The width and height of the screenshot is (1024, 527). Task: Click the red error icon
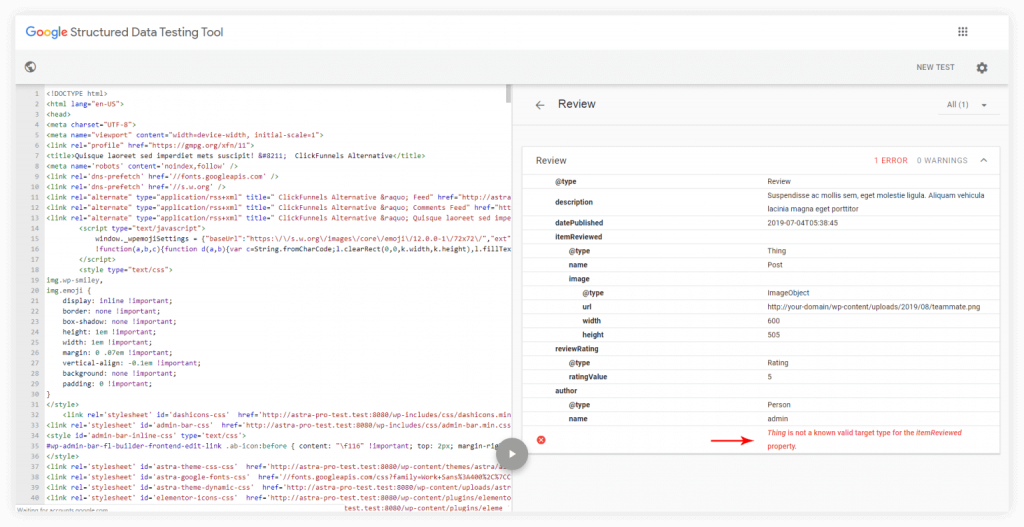[x=541, y=440]
